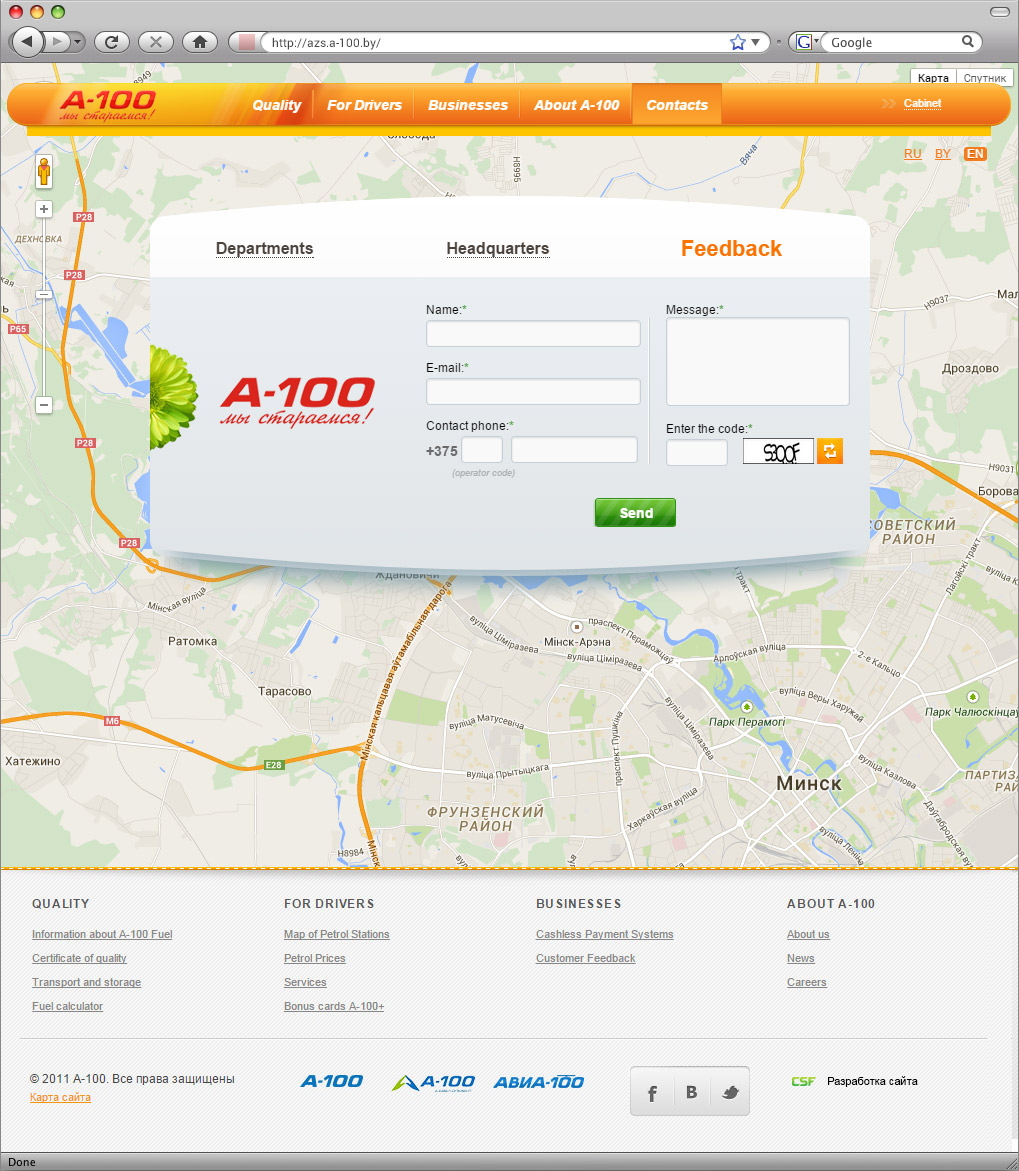Click the map zoom slider handle
Screen dimensions: 1019x1171
point(44,295)
